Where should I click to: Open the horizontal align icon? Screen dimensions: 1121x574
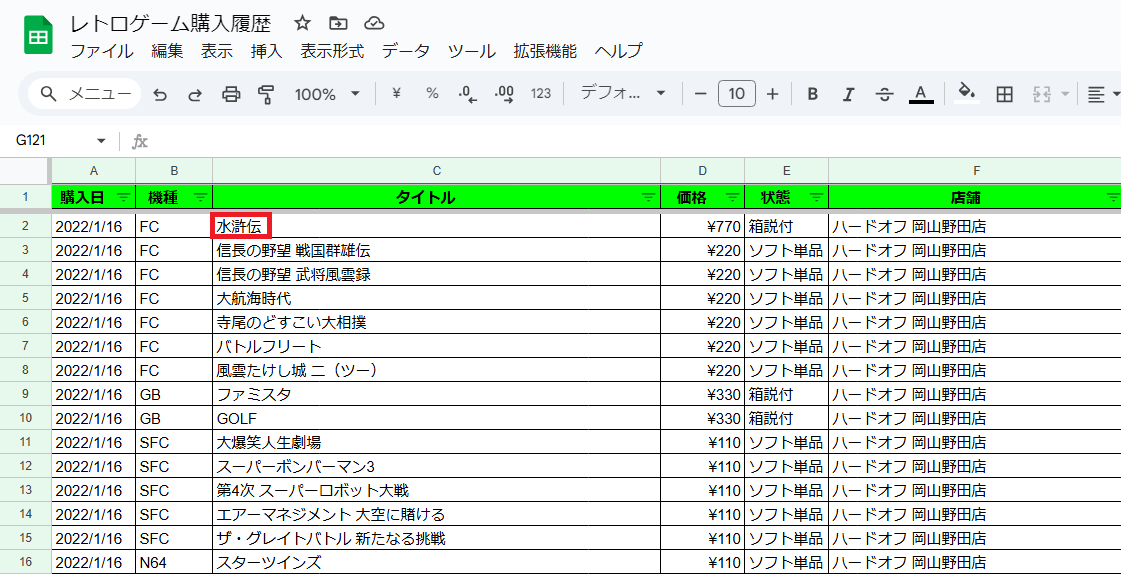coord(1095,94)
